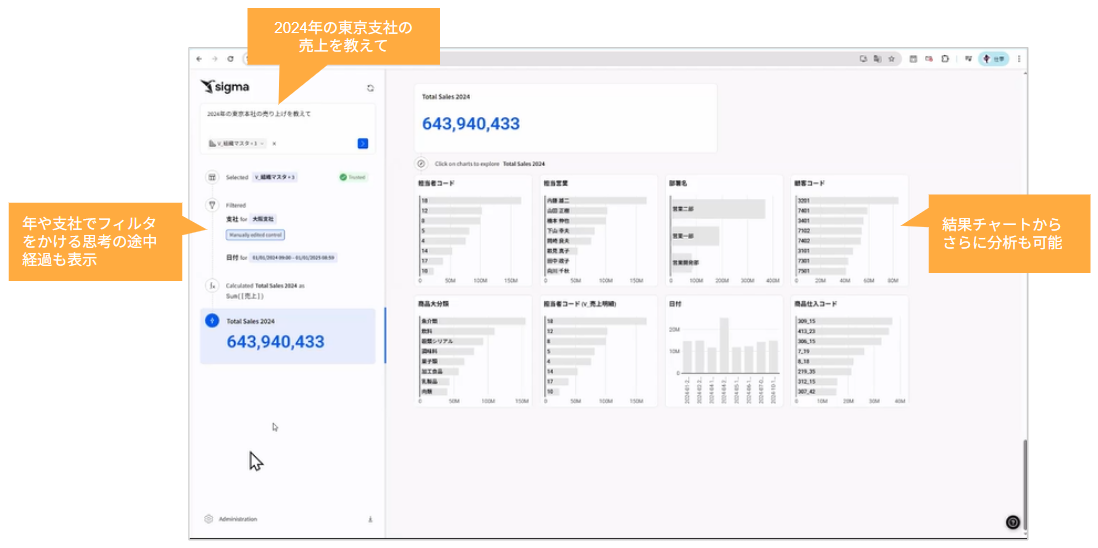Edit the 支社 branch filter value
1098x548 pixels.
pos(263,218)
